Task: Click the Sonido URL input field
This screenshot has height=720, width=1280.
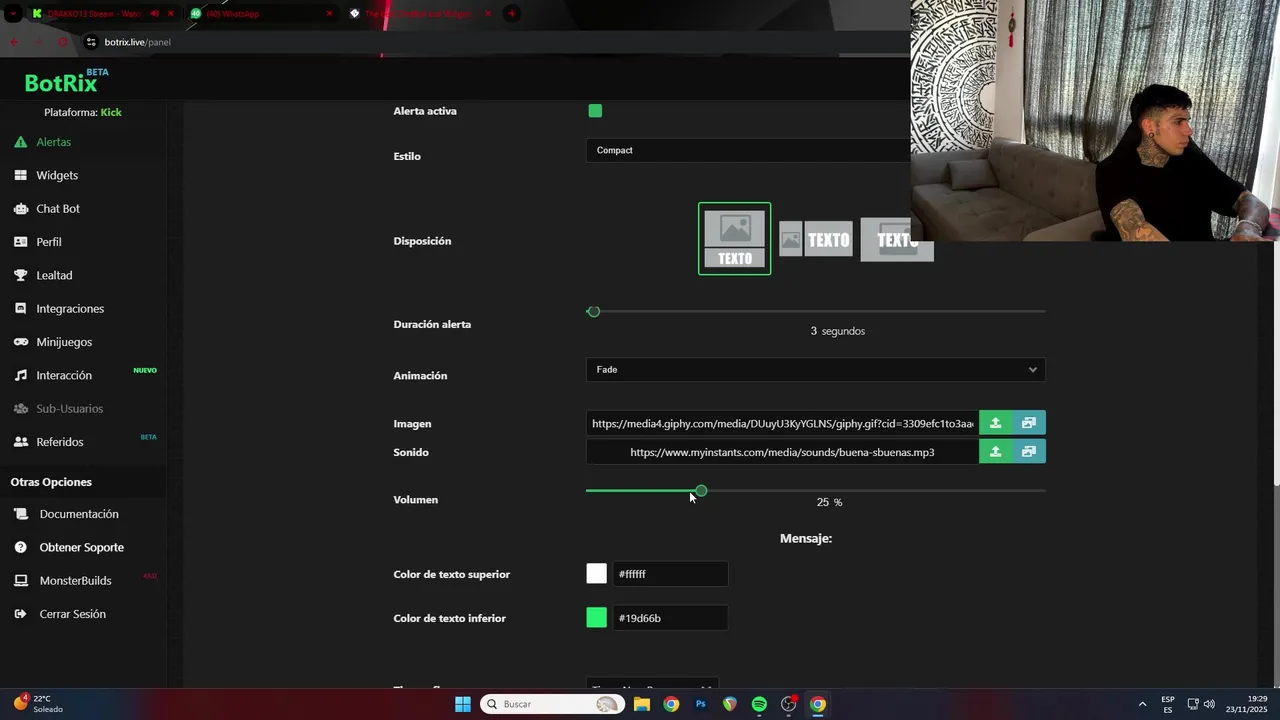Action: coord(782,452)
